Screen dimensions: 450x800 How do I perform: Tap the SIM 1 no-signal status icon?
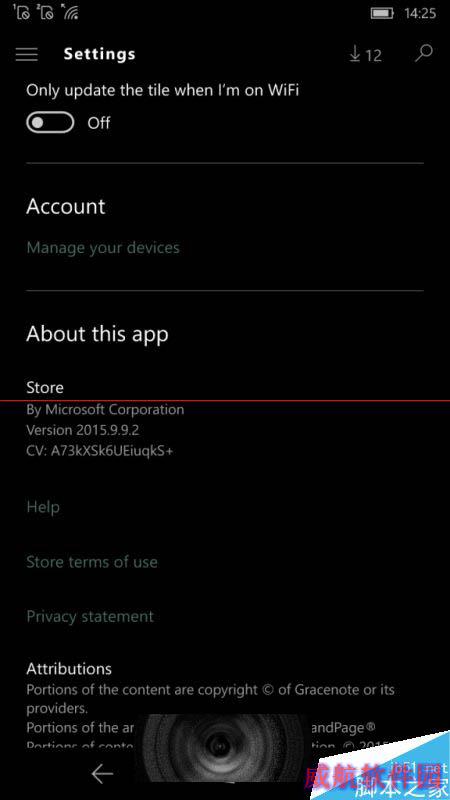point(22,12)
